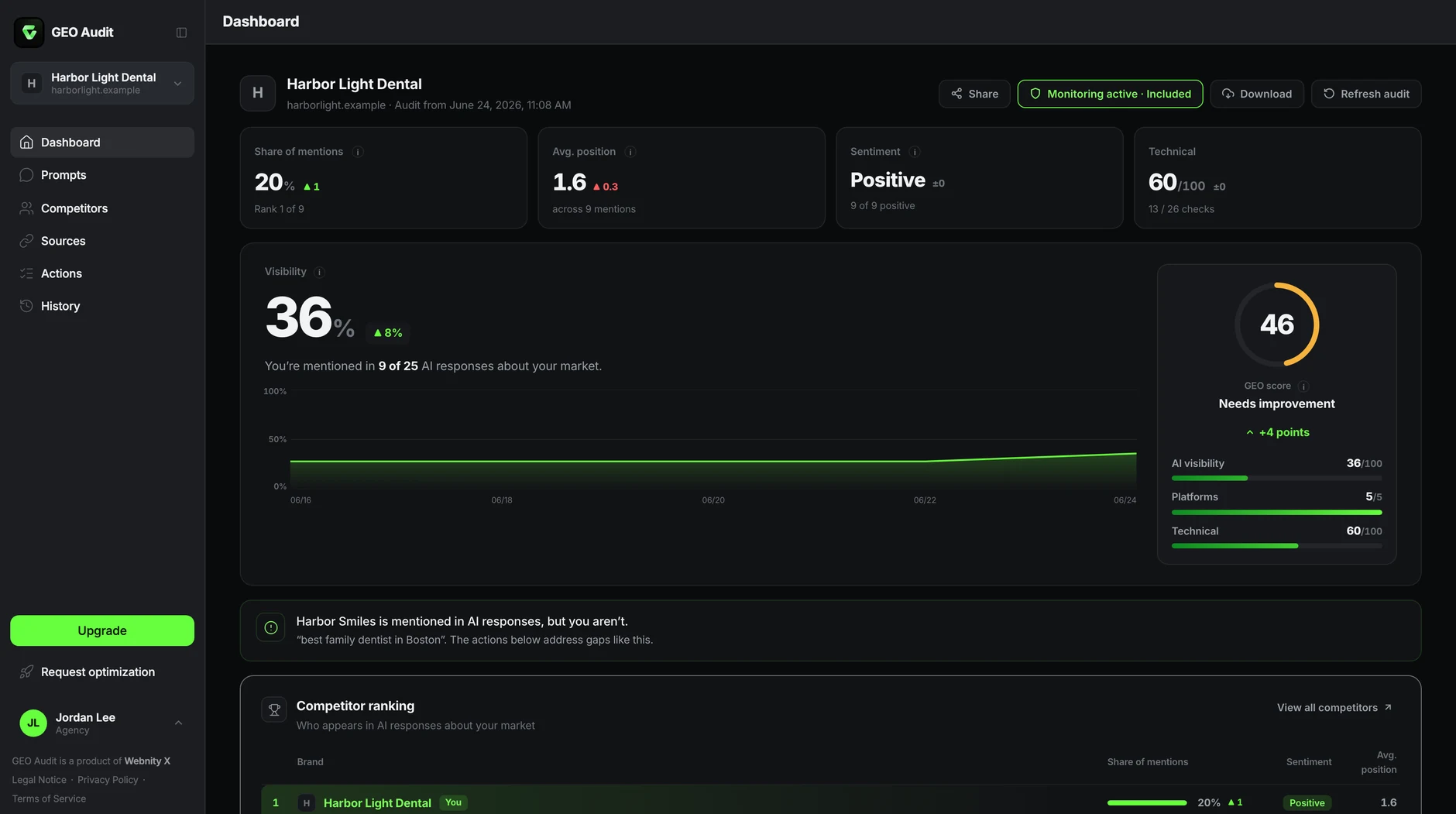Click the Sentiment info icon
This screenshot has height=814, width=1456.
pos(915,152)
